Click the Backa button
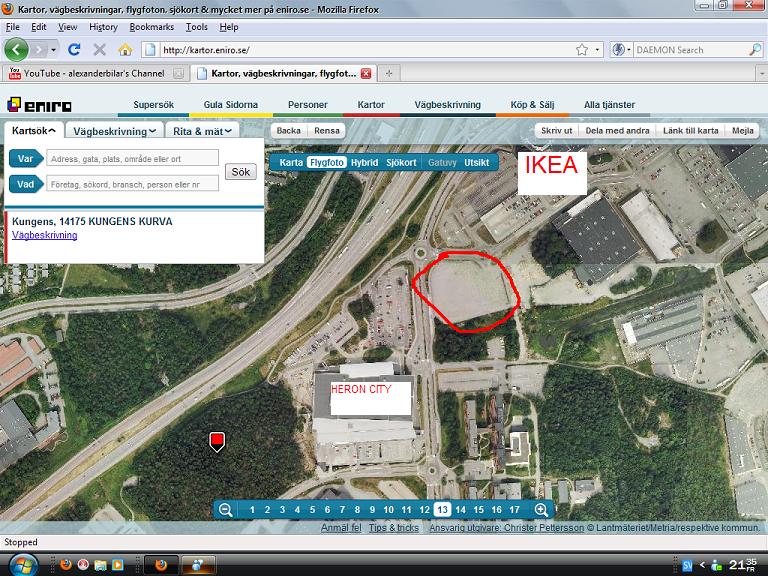 tap(288, 131)
